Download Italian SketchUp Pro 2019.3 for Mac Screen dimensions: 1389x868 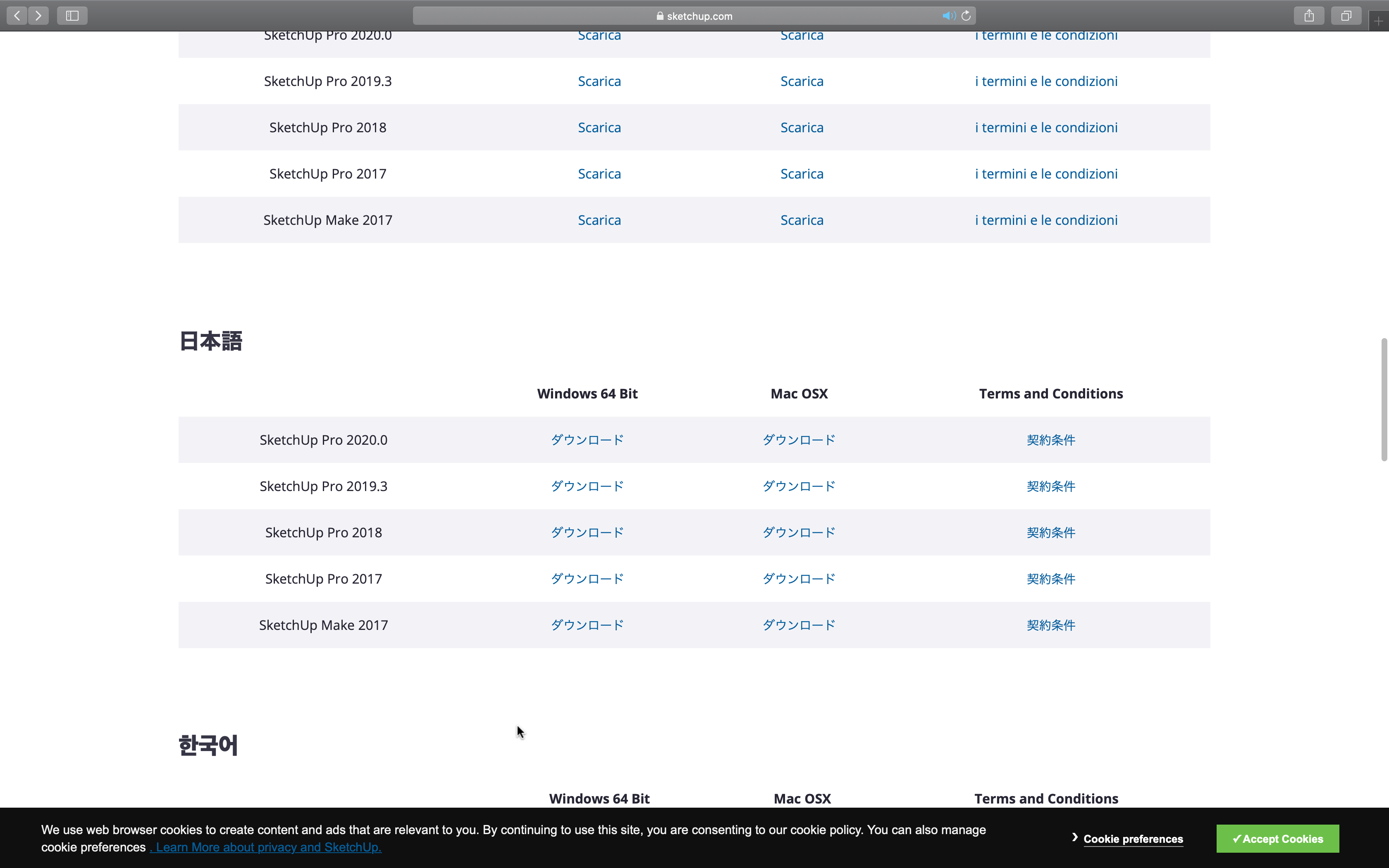coord(802,81)
